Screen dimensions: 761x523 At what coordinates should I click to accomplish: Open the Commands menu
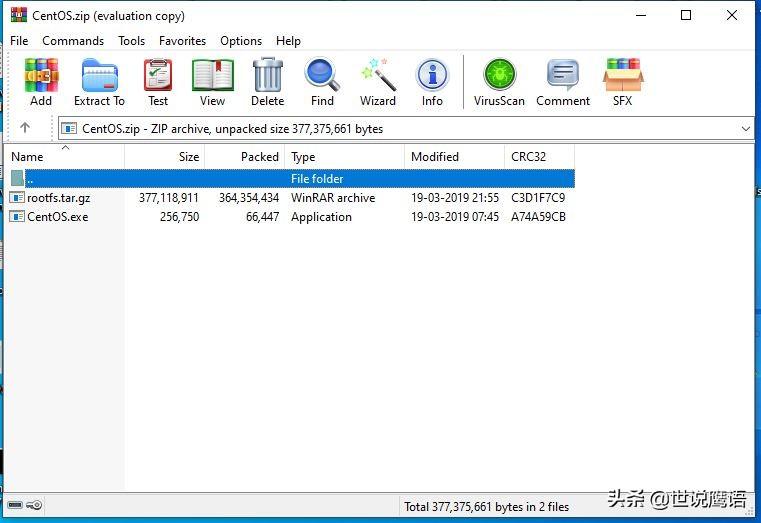[73, 41]
